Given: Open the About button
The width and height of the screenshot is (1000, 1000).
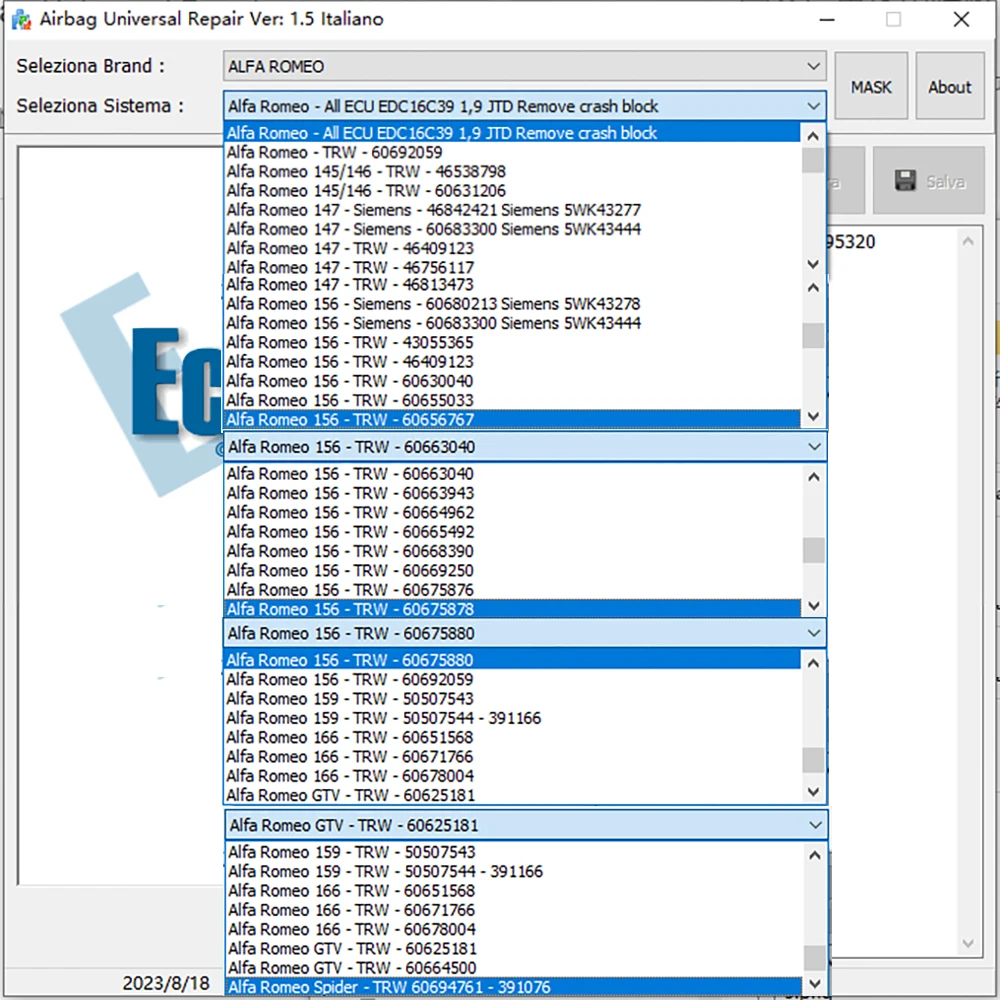Looking at the screenshot, I should [x=950, y=86].
